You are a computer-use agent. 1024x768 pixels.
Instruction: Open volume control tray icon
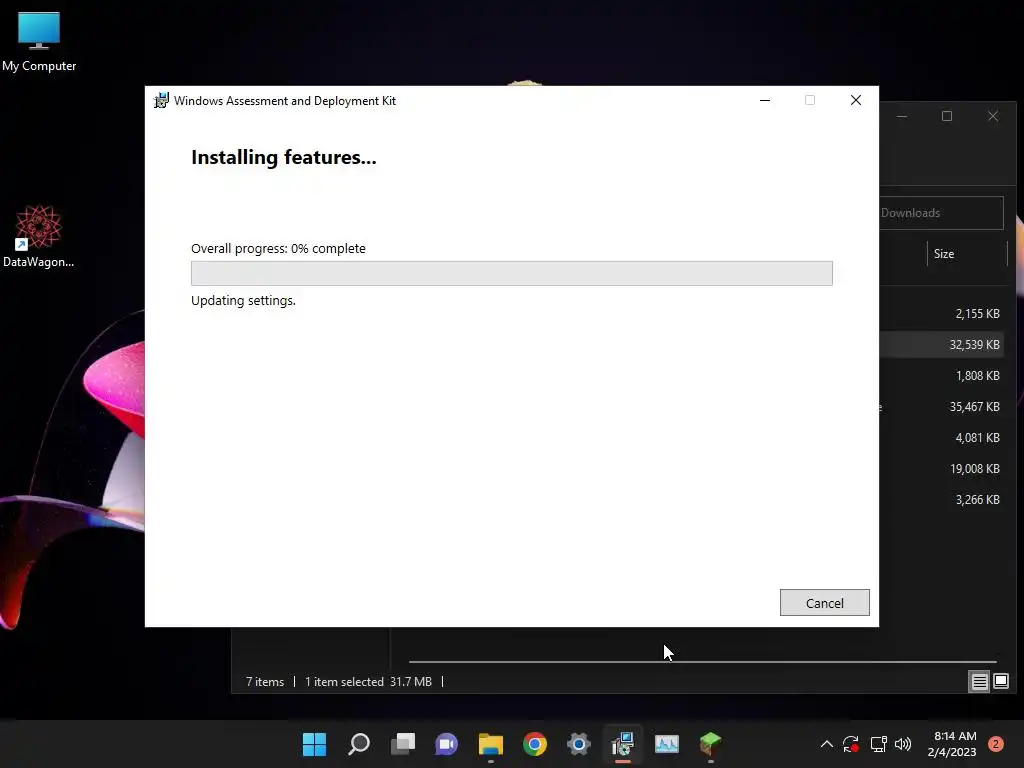click(903, 744)
